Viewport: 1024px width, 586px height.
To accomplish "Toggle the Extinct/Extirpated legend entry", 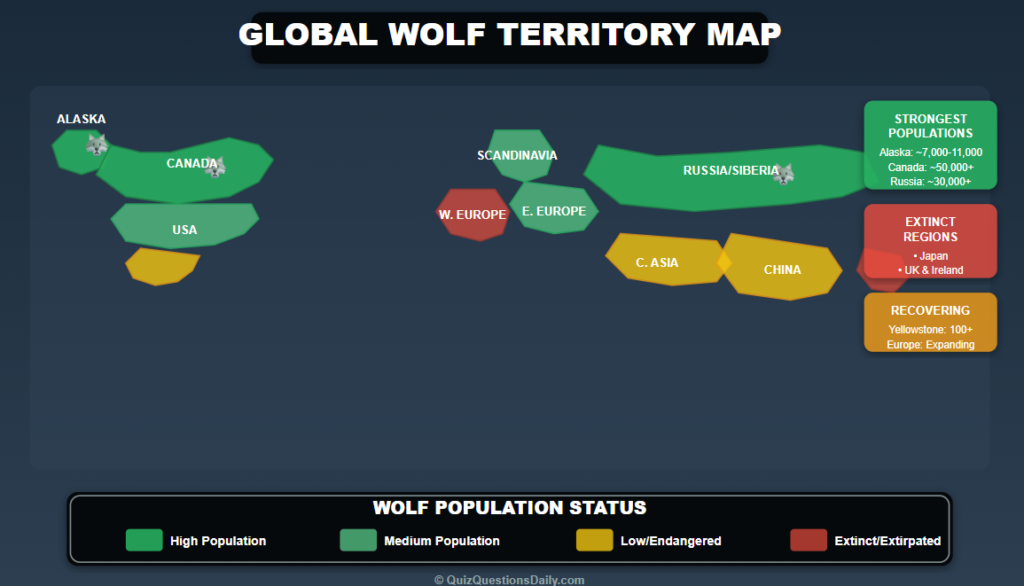I will [x=866, y=540].
